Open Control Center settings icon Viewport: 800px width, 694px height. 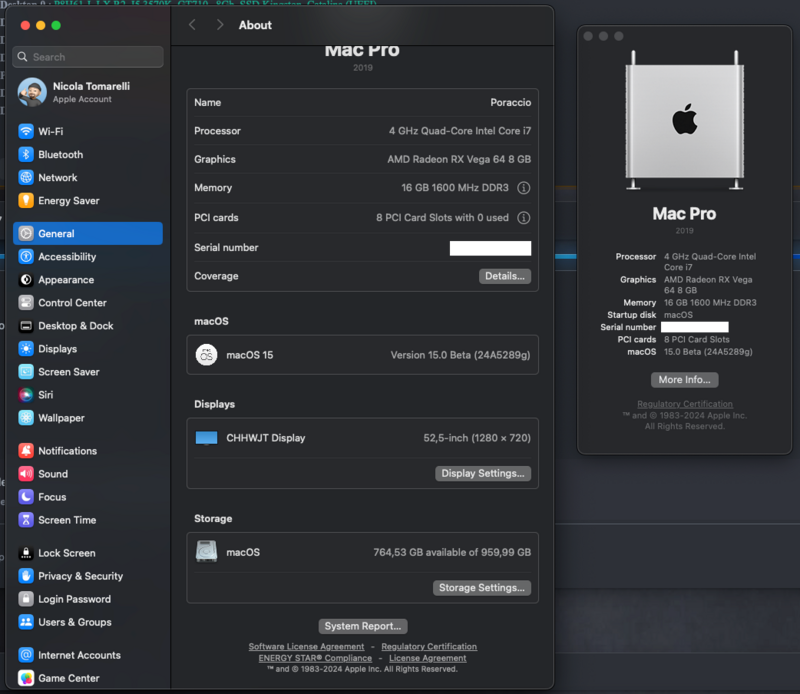26,303
